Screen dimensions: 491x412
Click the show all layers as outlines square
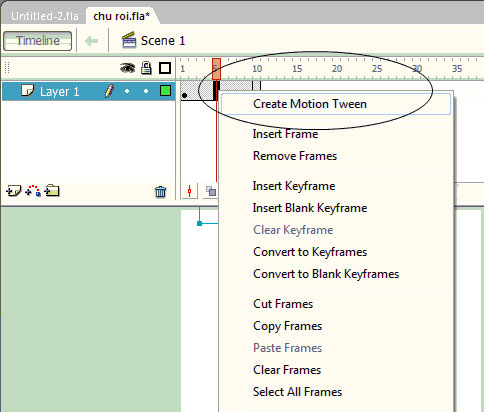click(x=165, y=68)
